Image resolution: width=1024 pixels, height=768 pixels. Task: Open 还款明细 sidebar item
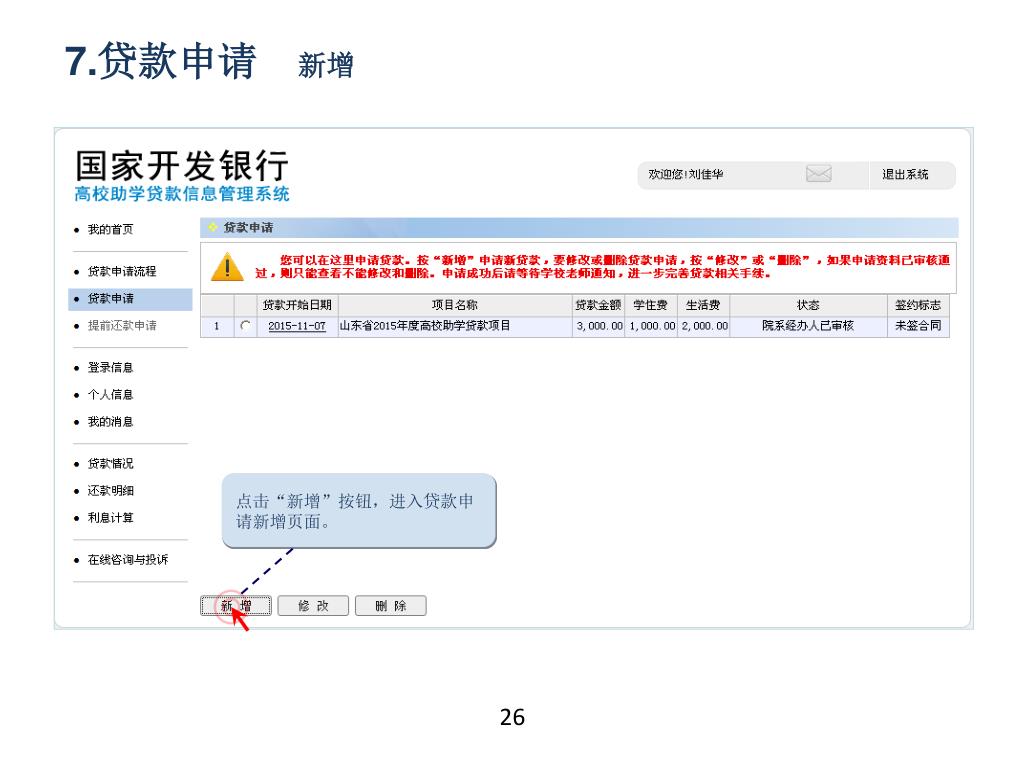pyautogui.click(x=110, y=490)
